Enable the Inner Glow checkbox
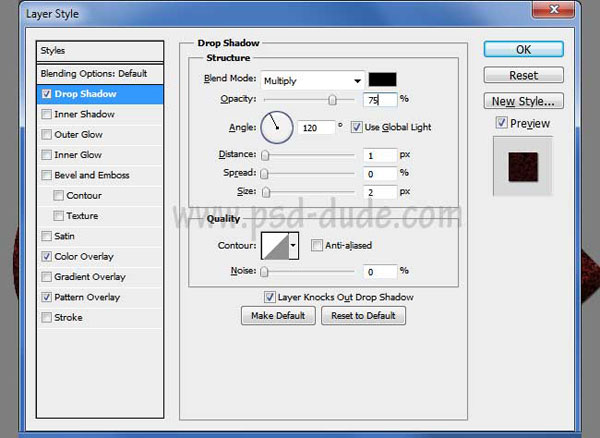600x438 pixels. click(46, 155)
